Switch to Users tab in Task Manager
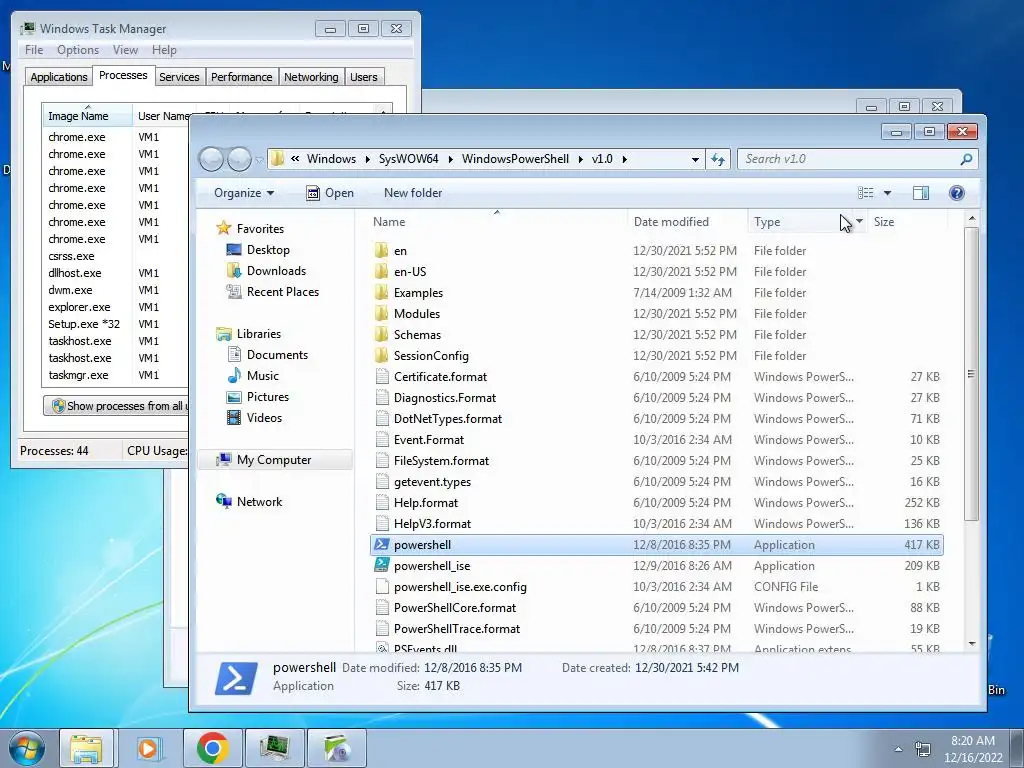The width and height of the screenshot is (1024, 768). point(364,76)
